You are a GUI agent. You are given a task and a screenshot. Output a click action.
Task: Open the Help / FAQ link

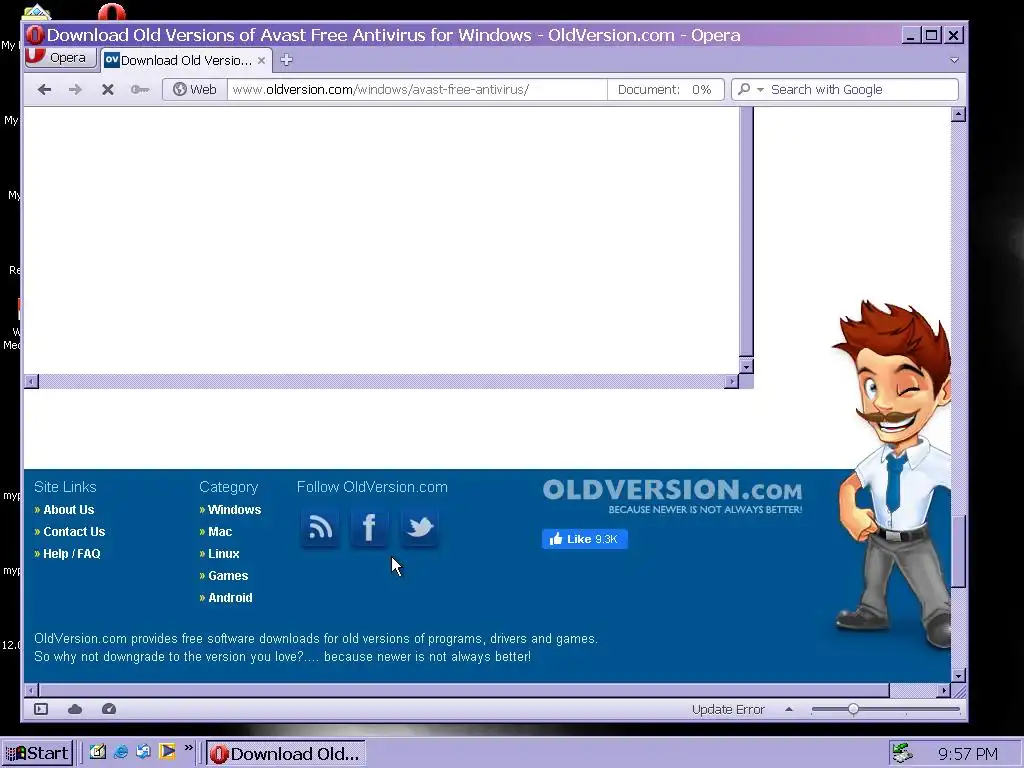tap(72, 554)
